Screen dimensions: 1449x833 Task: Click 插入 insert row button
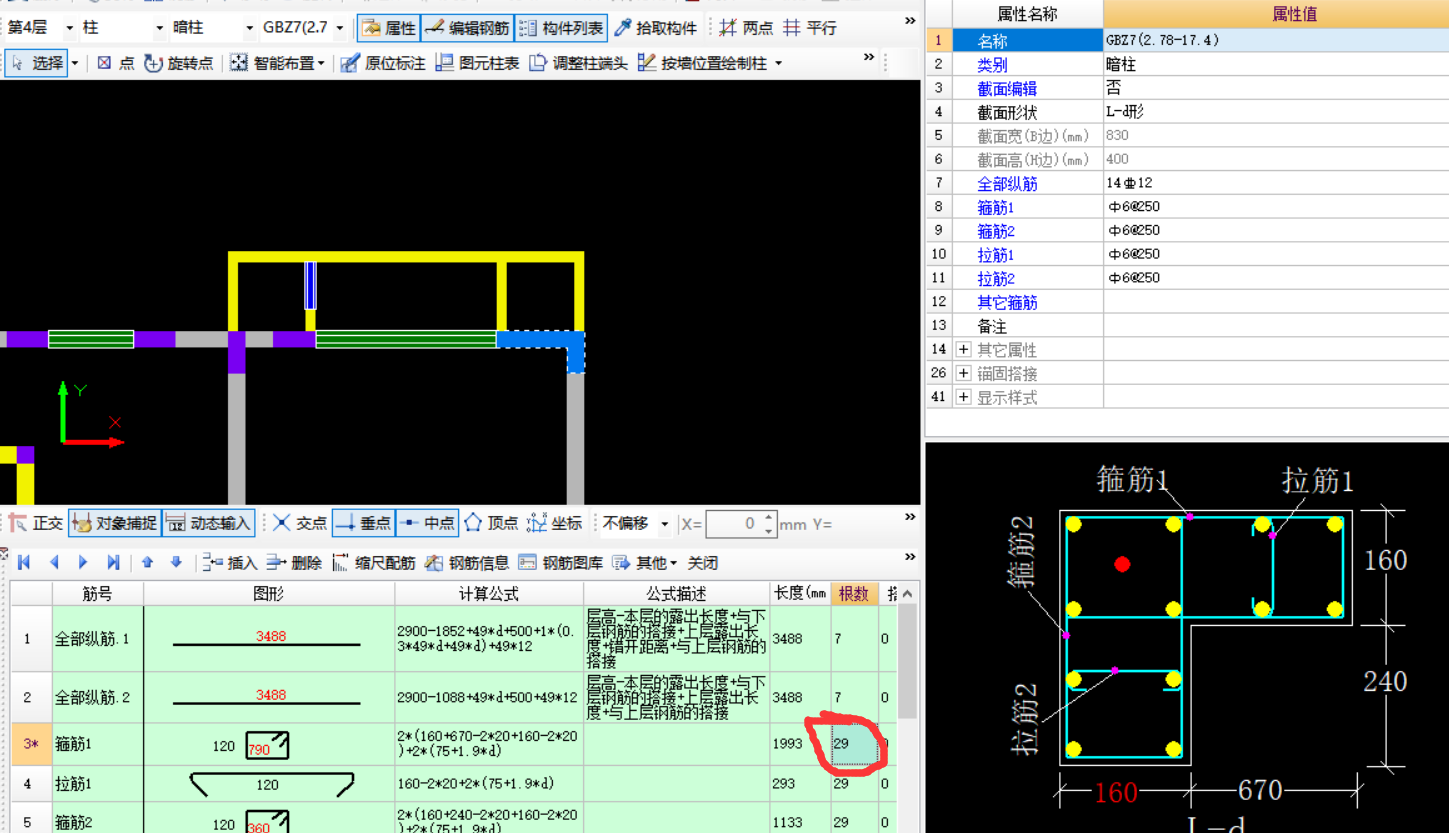229,563
